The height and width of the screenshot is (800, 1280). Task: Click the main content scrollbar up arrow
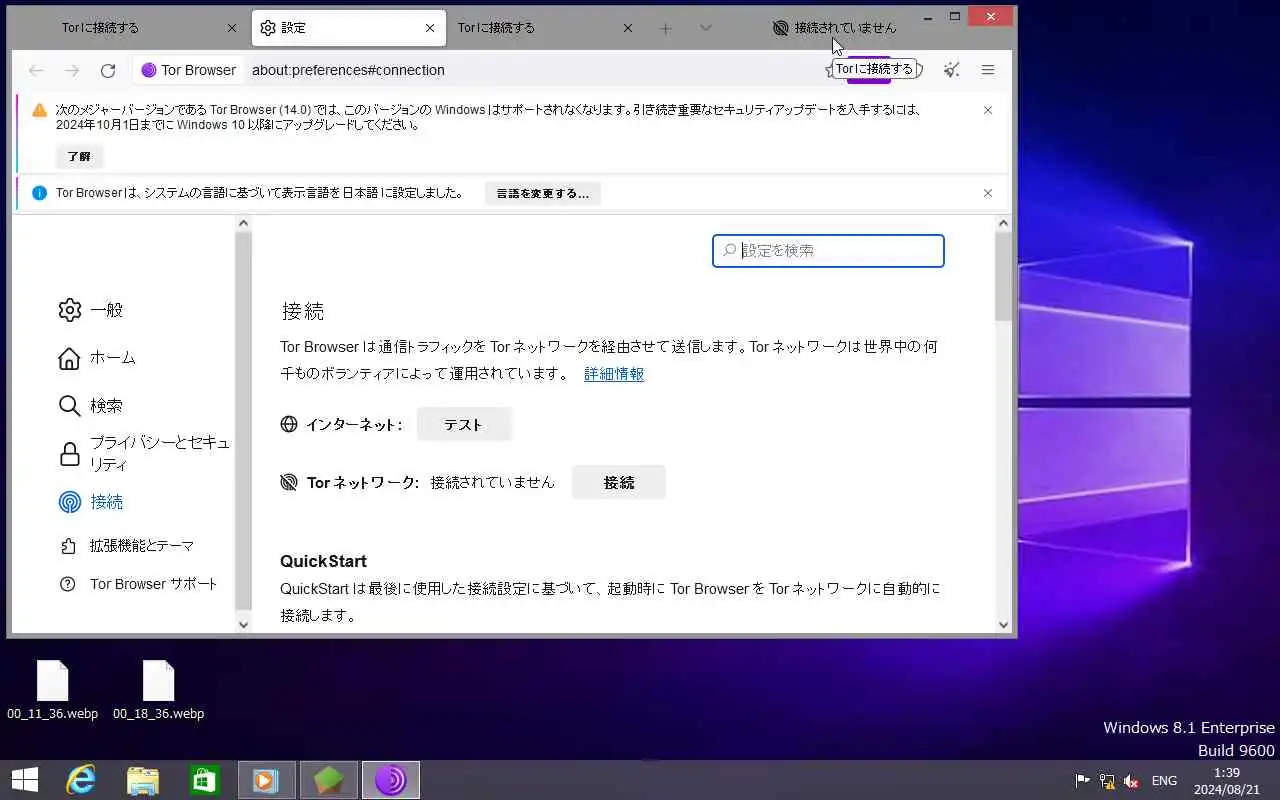tap(1004, 224)
